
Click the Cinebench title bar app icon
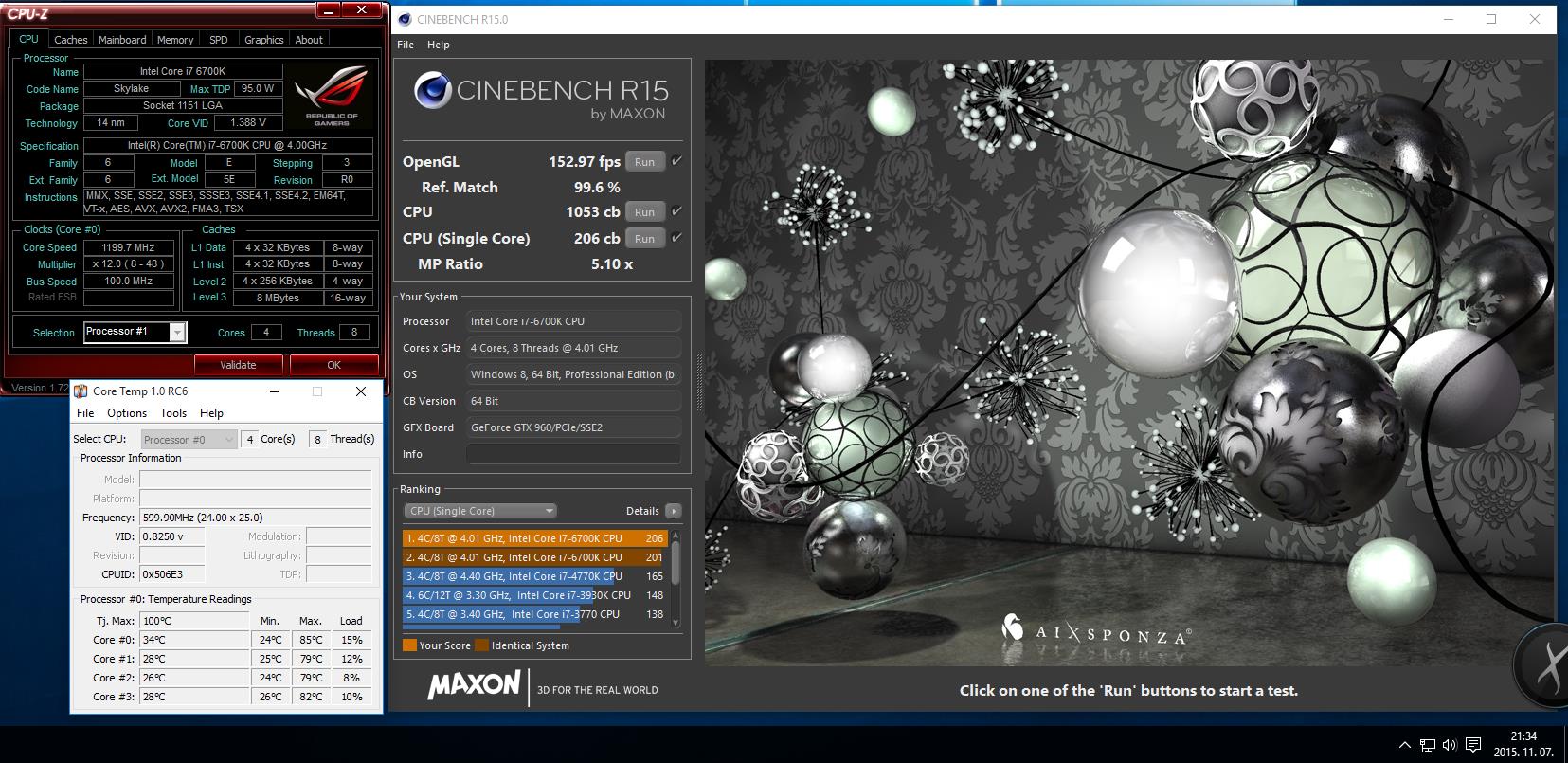click(x=405, y=19)
